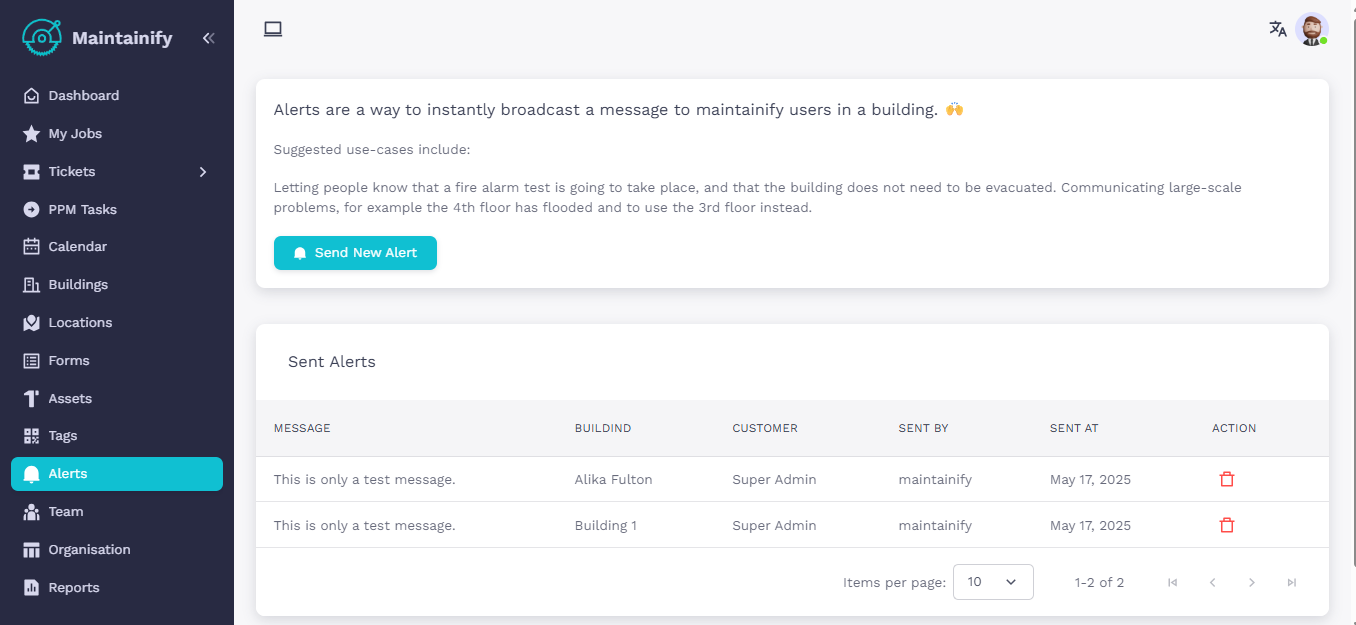Delete the Alika Fulton alert with trash icon

[1227, 479]
